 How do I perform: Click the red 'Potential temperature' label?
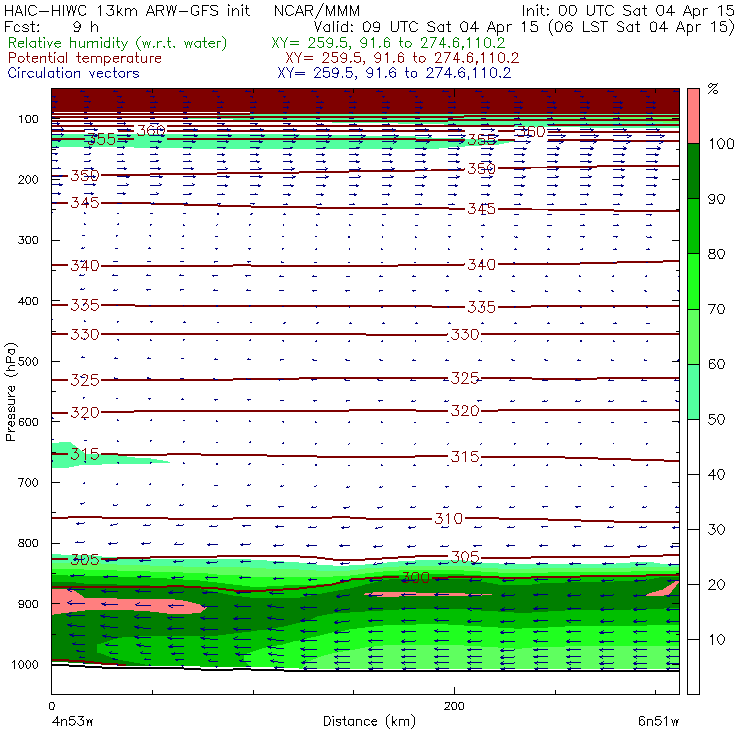click(84, 58)
